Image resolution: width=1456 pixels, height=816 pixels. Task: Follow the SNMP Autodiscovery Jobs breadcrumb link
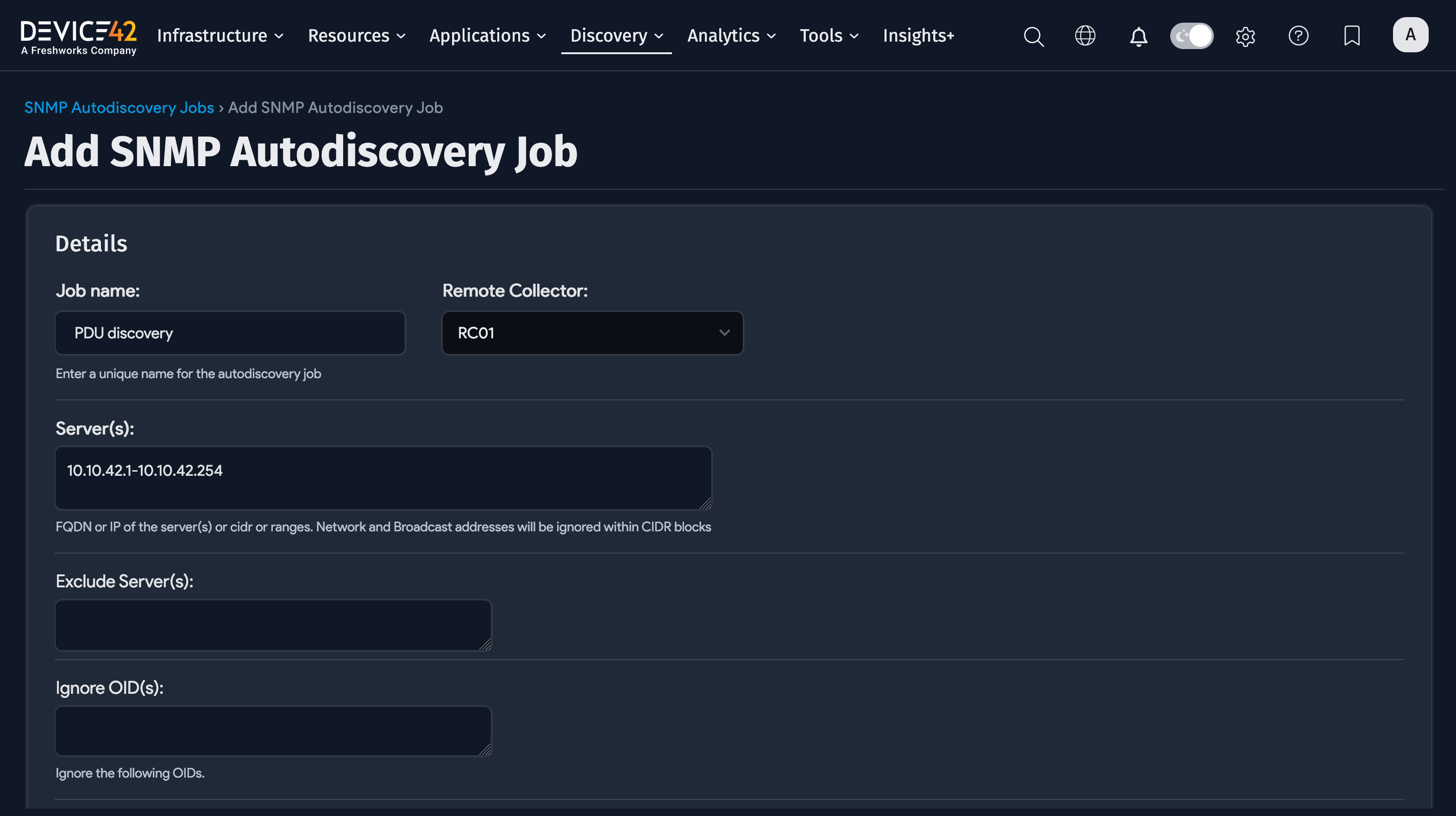click(x=119, y=107)
